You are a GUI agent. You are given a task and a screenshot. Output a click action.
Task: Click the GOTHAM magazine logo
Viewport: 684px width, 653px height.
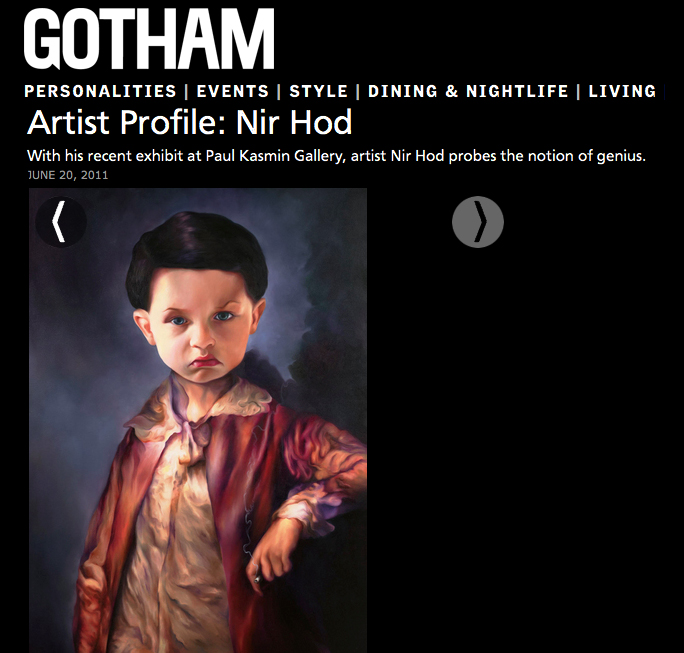pos(149,39)
